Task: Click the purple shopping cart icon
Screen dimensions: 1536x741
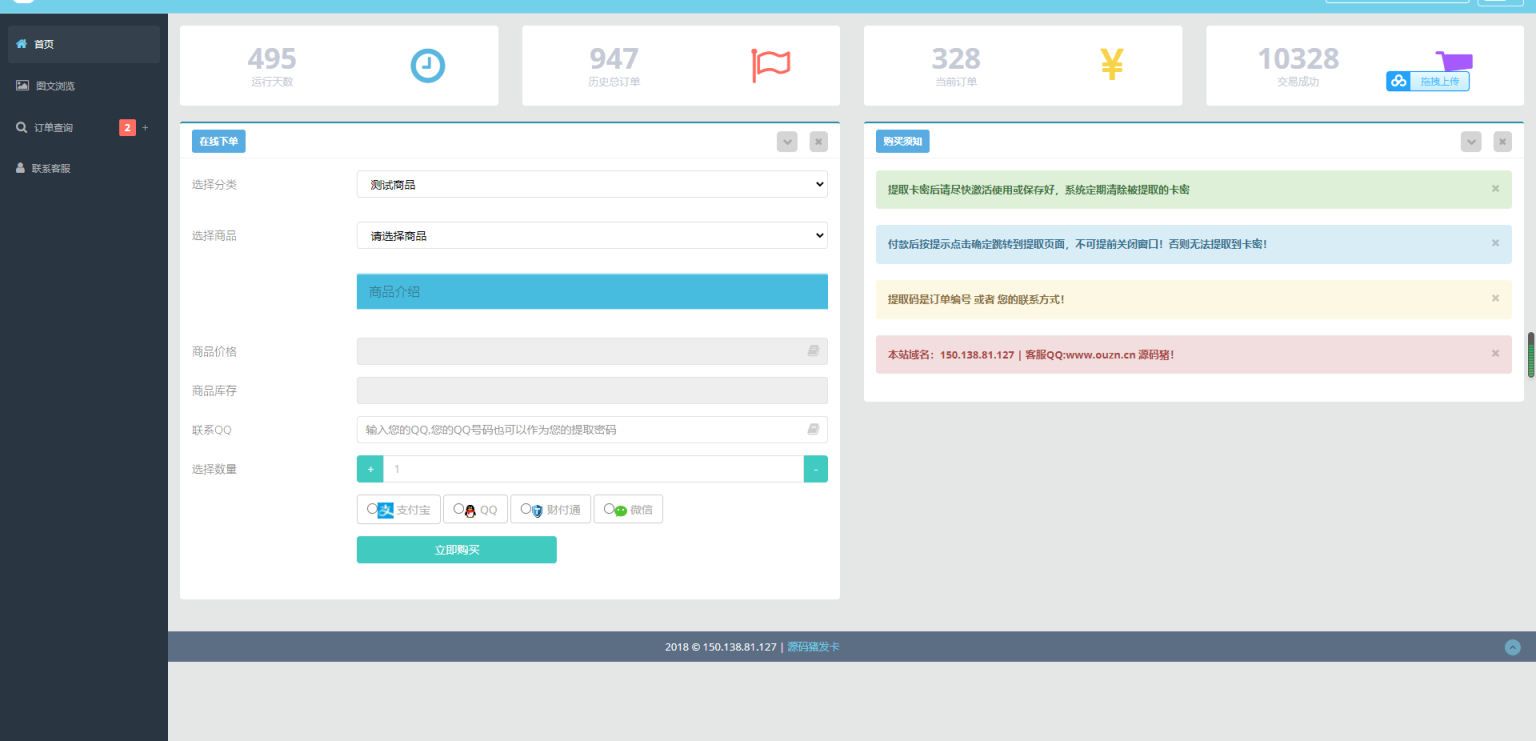Action: point(1453,60)
